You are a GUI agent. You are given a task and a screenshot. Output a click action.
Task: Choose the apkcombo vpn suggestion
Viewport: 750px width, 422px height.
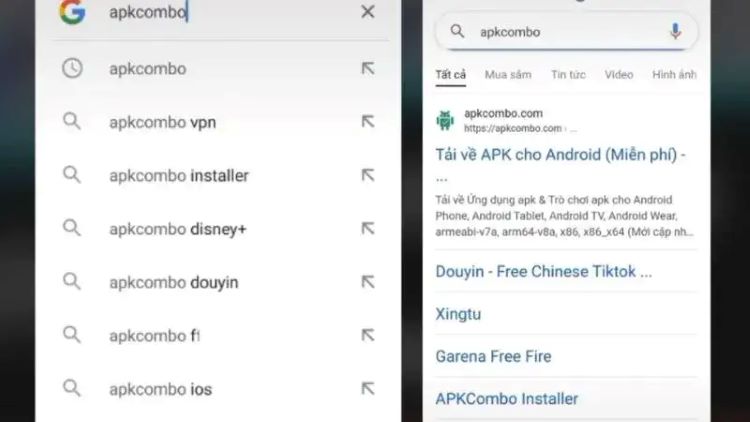coord(219,122)
